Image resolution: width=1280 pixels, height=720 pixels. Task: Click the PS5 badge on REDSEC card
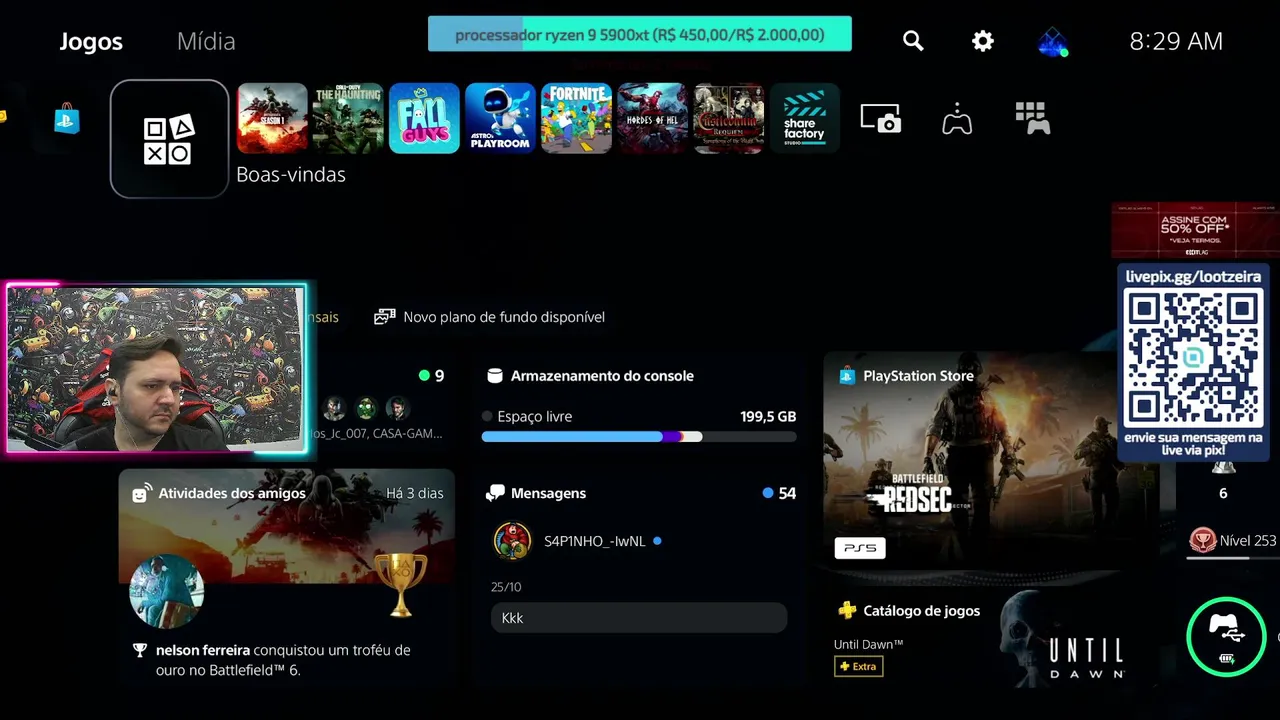(860, 548)
